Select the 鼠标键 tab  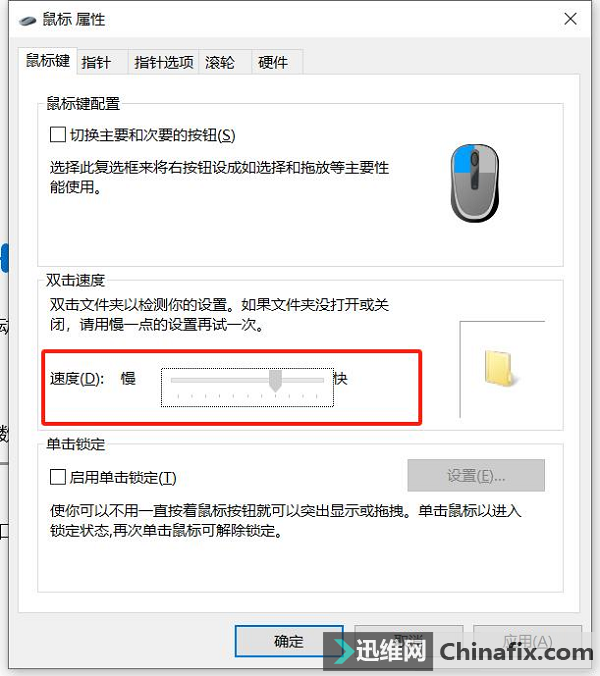pyautogui.click(x=48, y=61)
